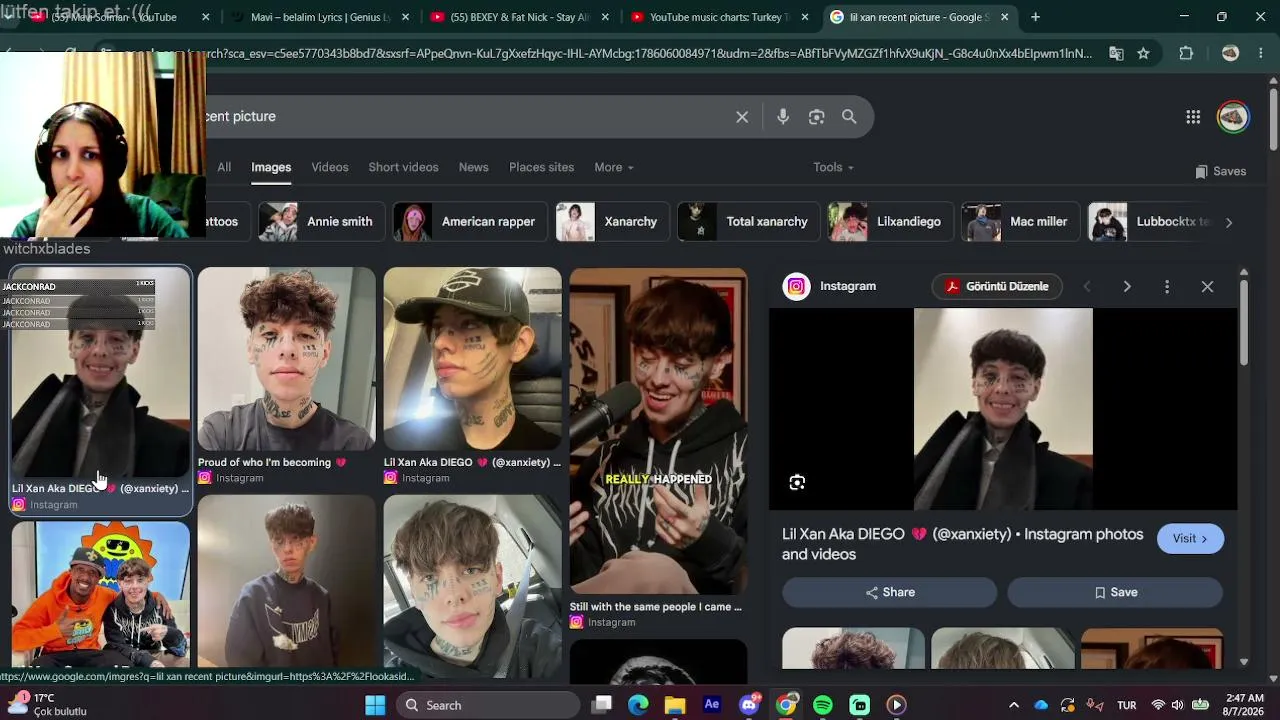Submit search with the magnifier icon
Image resolution: width=1280 pixels, height=720 pixels.
(849, 117)
